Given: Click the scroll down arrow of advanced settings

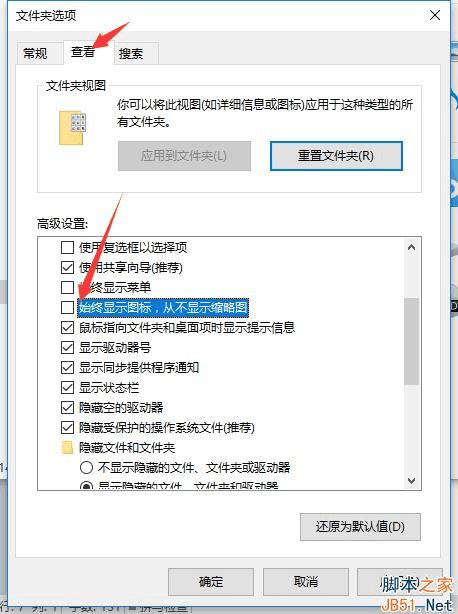Looking at the screenshot, I should click(411, 480).
